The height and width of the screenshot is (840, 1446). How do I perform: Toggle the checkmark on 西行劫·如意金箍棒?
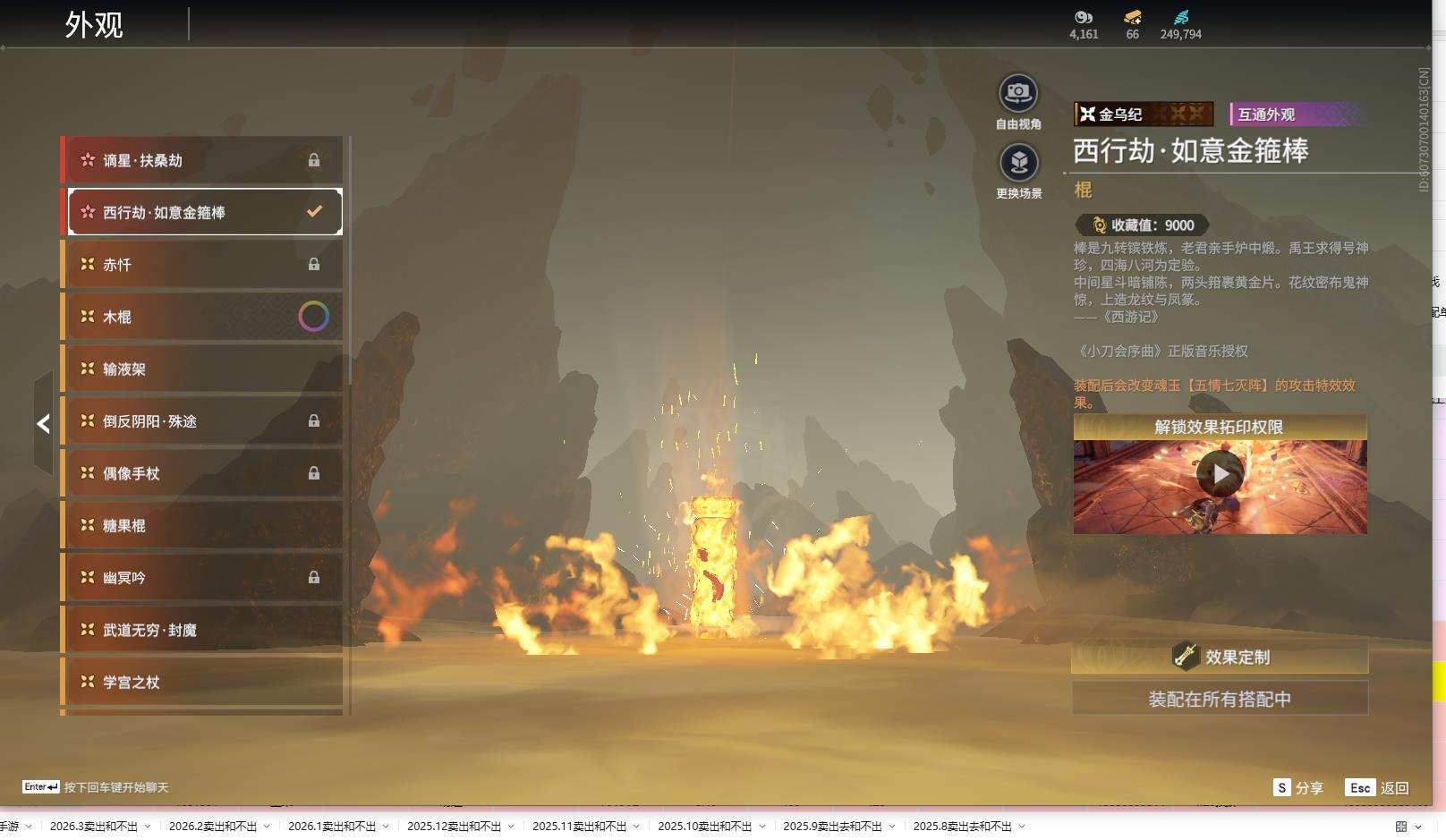314,212
